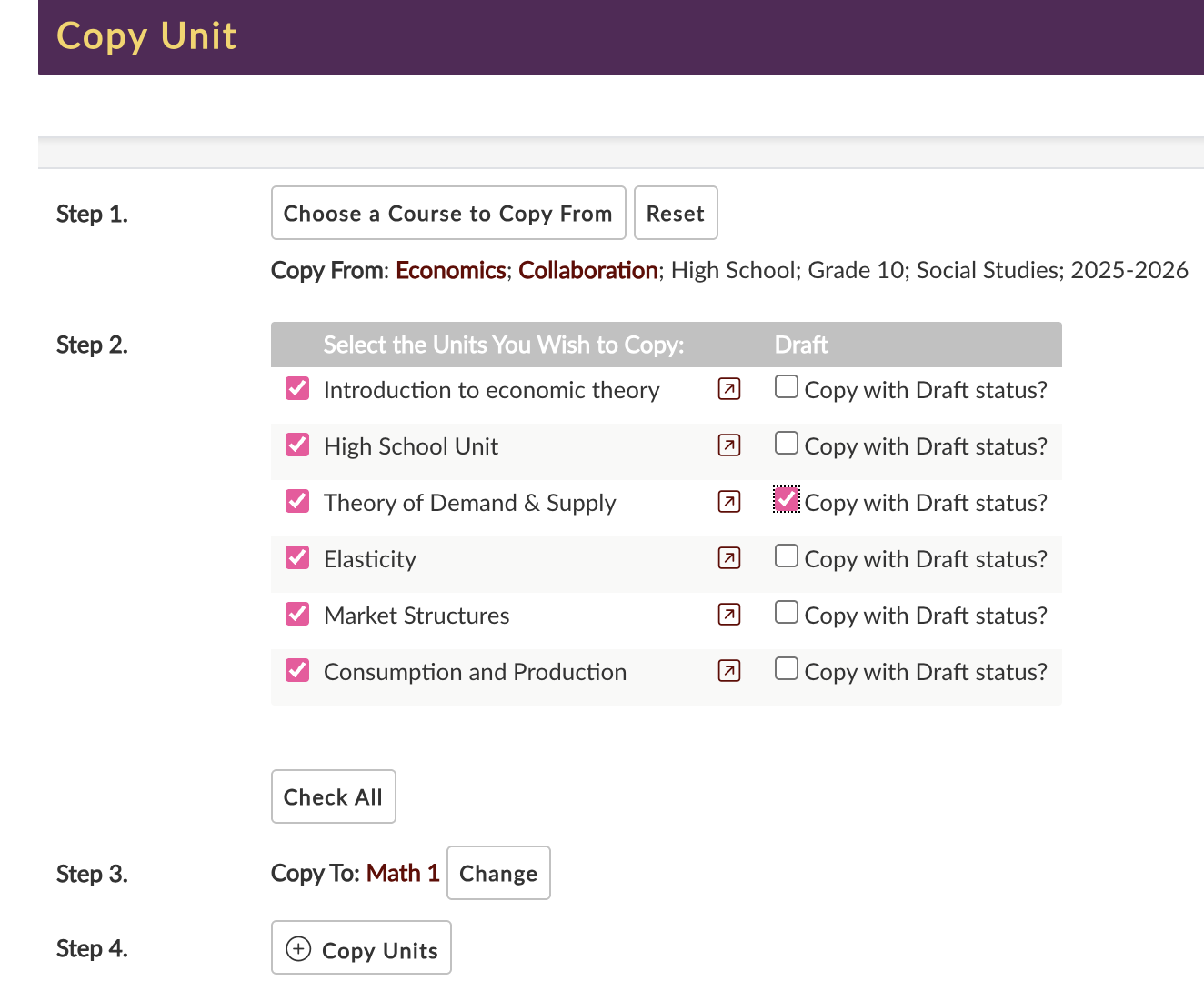Click Choose a Course to Copy From

pos(448,214)
